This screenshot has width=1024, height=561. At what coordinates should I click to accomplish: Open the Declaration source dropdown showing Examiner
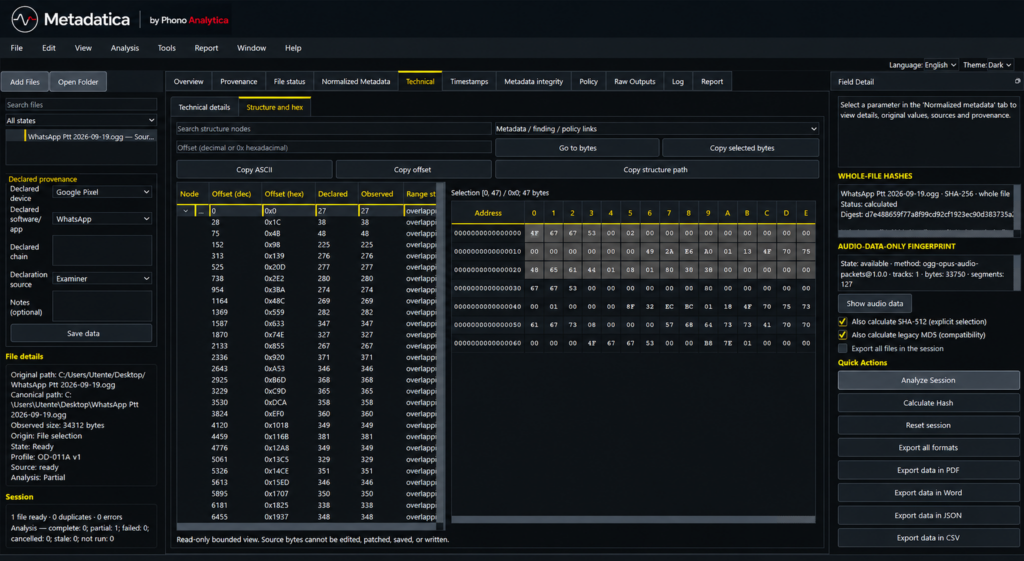pyautogui.click(x=103, y=278)
